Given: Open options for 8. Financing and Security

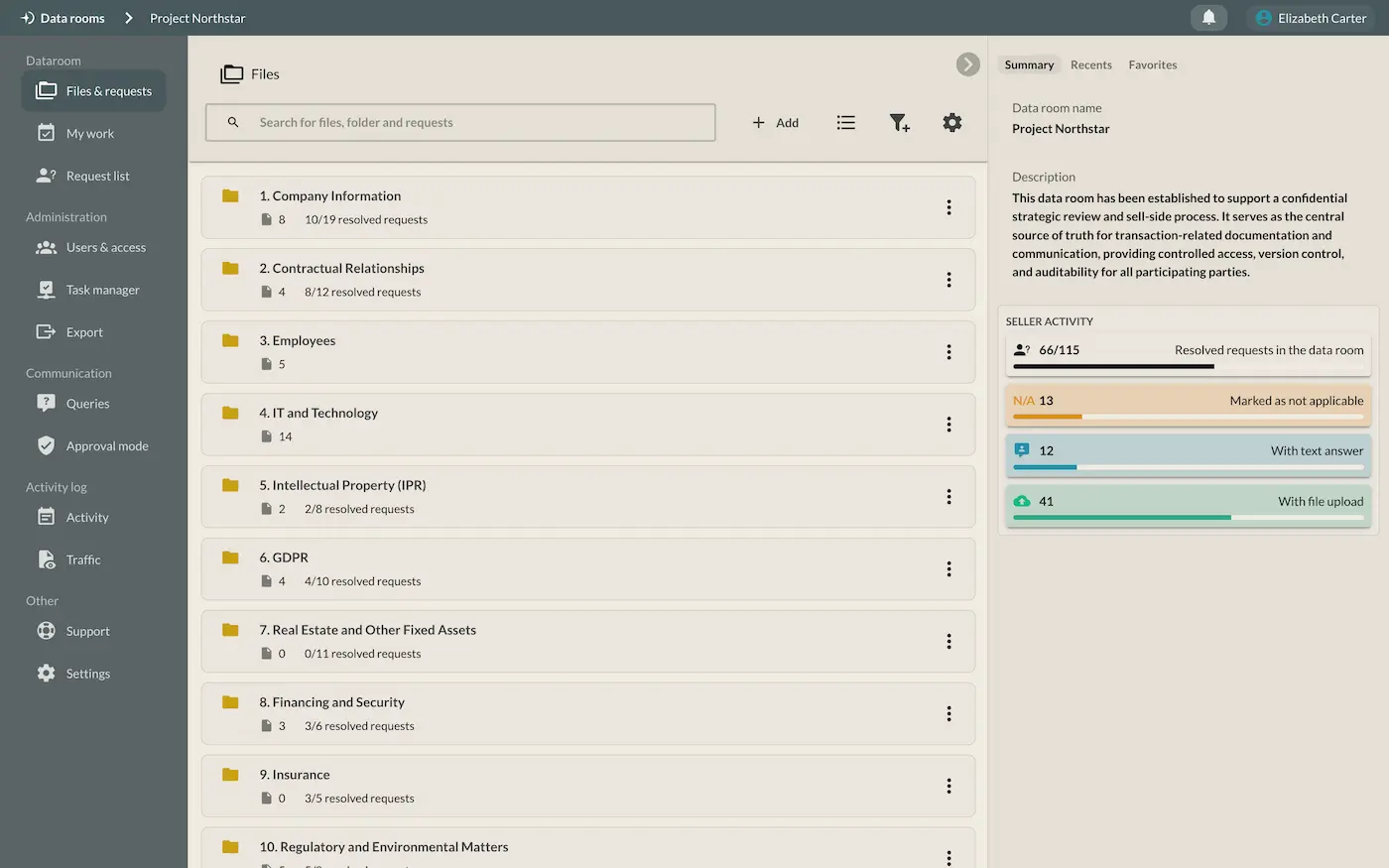Looking at the screenshot, I should (948, 714).
